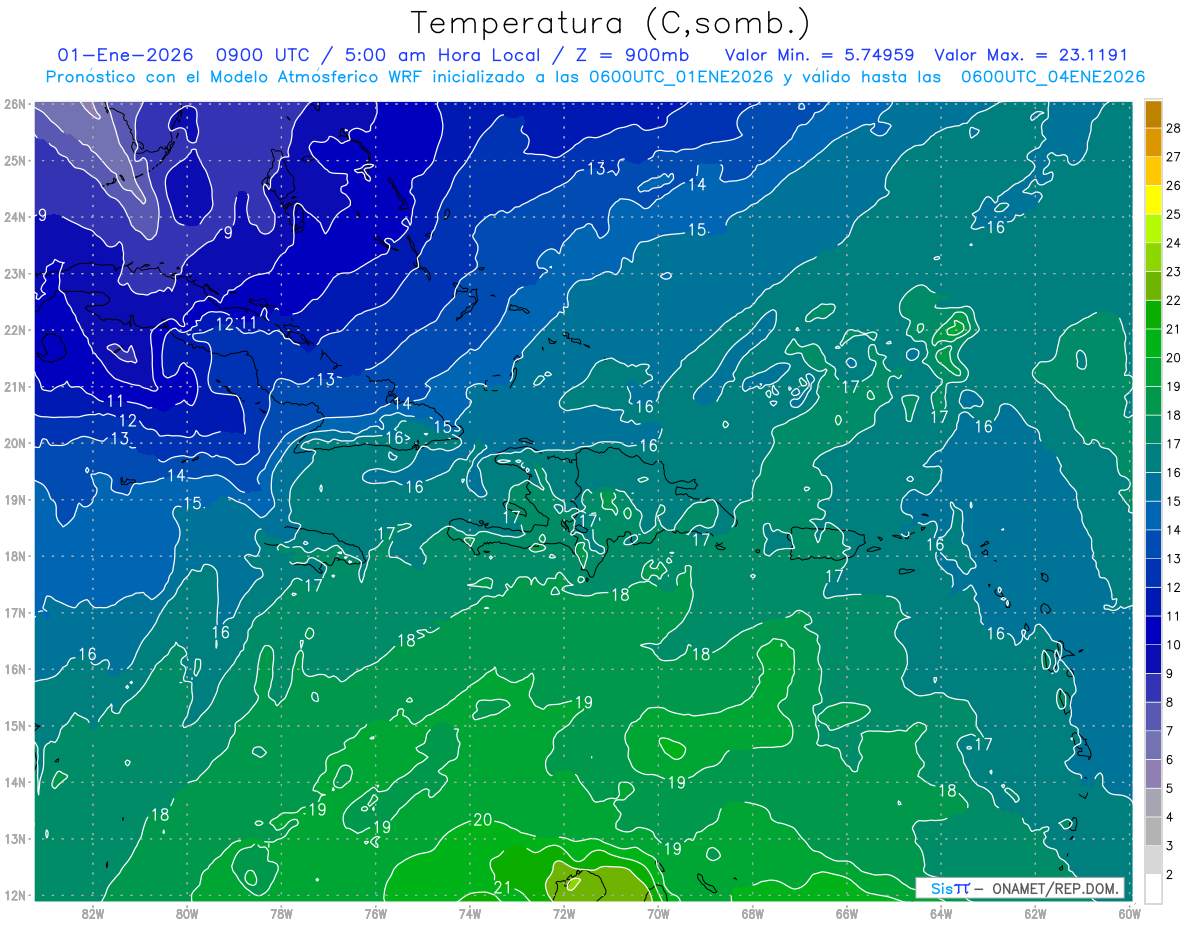Click the 74W longitude axis label
1200x927 pixels.
[x=469, y=914]
